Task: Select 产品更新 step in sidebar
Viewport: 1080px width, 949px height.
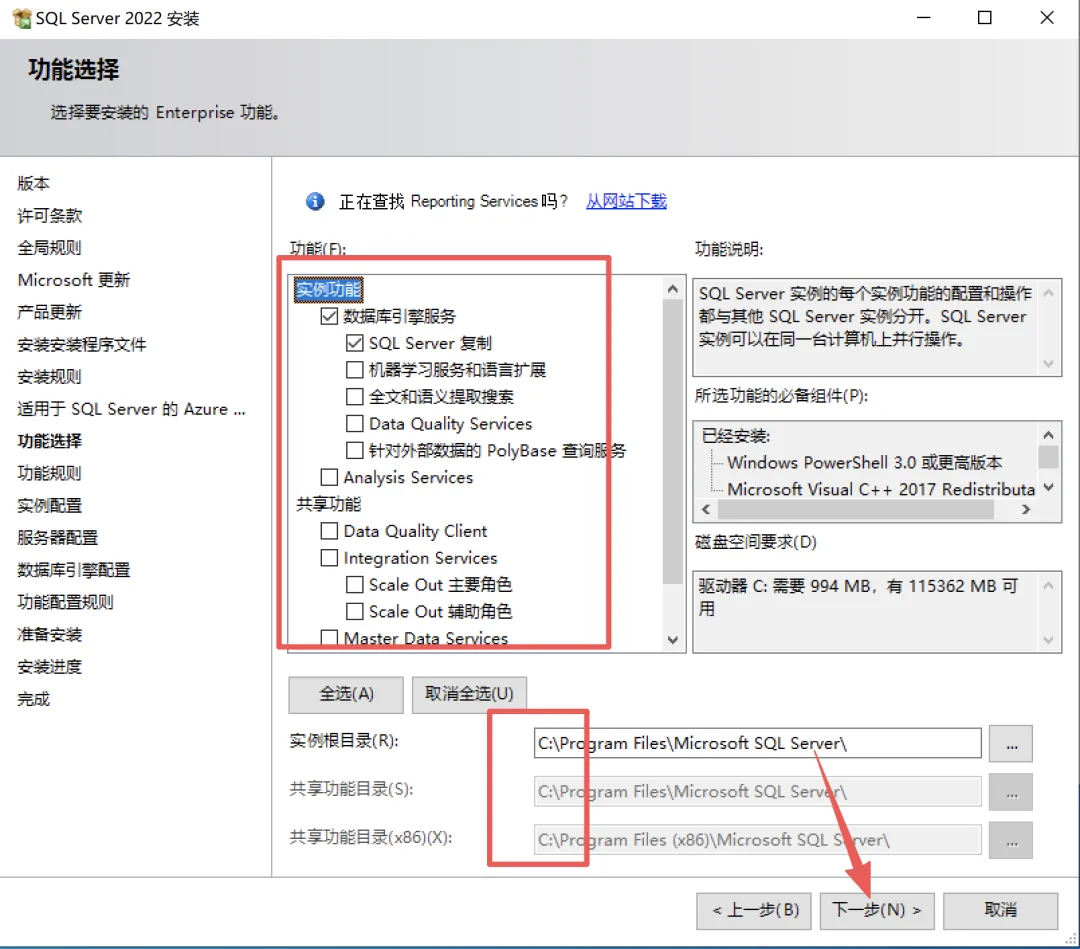Action: pos(50,313)
